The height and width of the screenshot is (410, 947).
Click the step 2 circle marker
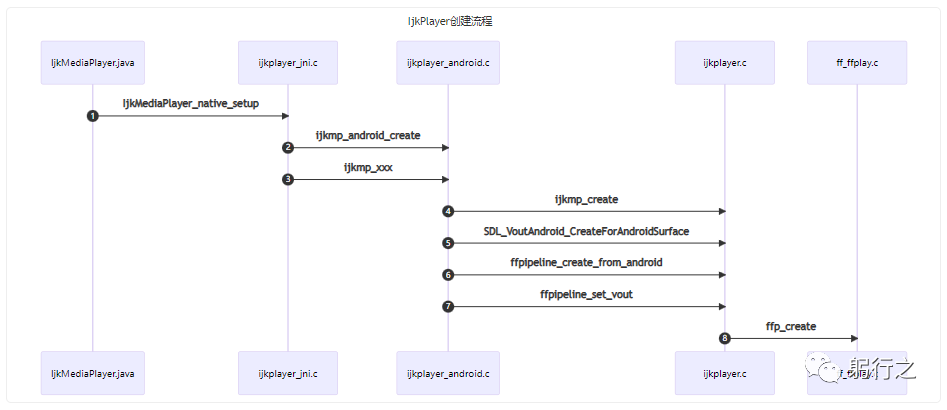point(288,148)
